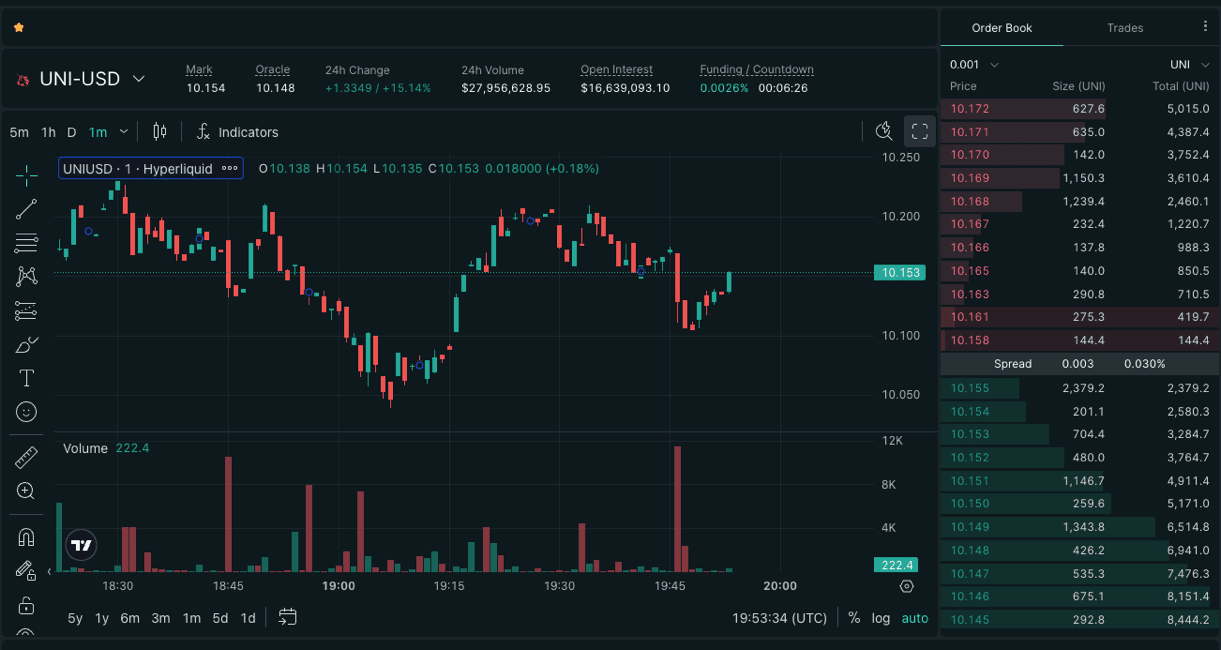Click the 10.158 ask price row

[x=1080, y=341]
